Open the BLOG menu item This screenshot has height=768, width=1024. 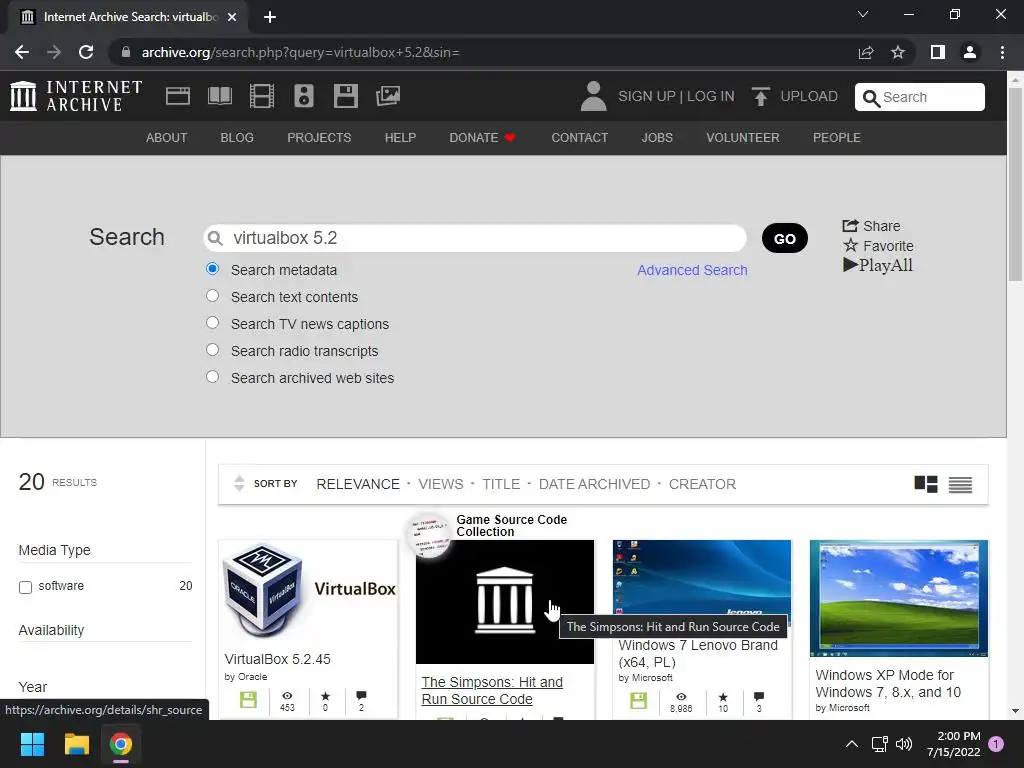(x=237, y=138)
